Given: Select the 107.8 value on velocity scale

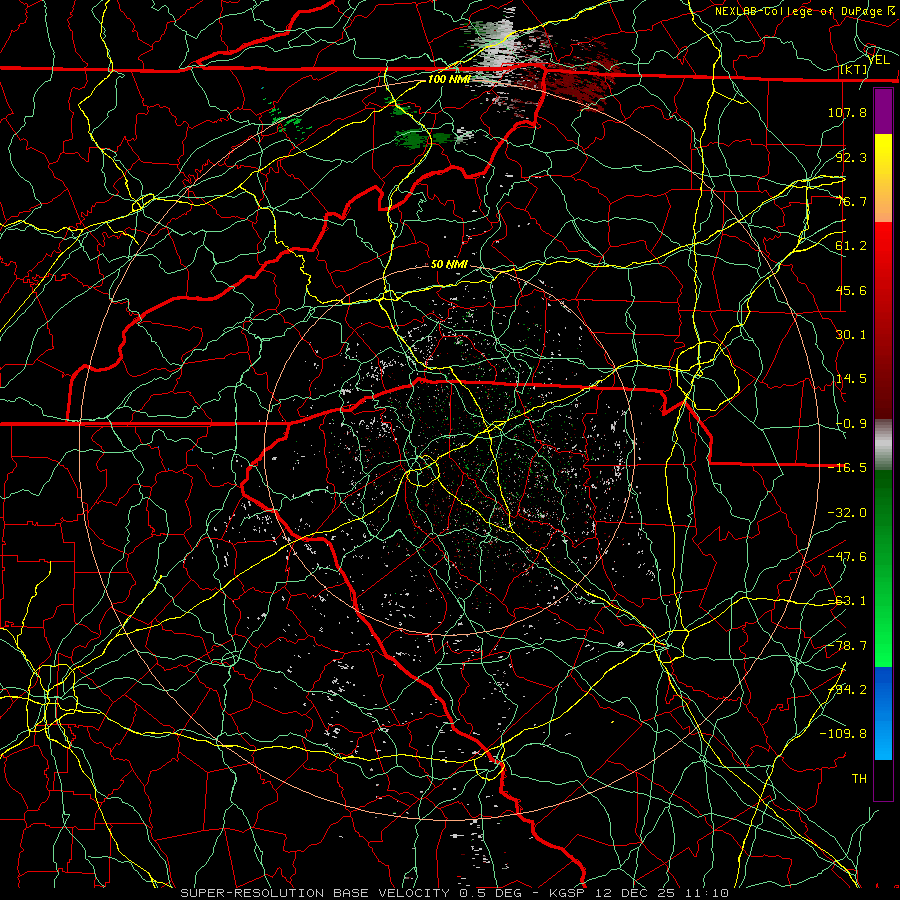Looking at the screenshot, I should (847, 112).
